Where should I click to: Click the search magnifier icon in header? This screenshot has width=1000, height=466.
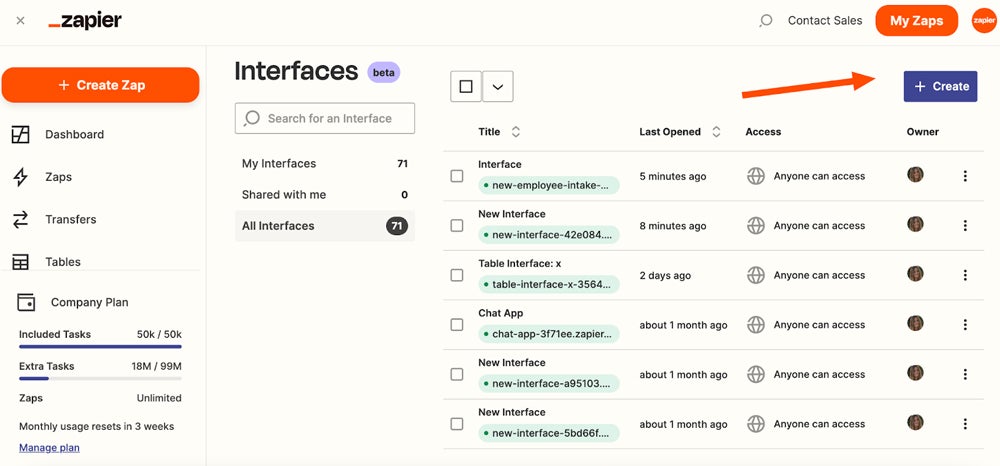pyautogui.click(x=766, y=20)
